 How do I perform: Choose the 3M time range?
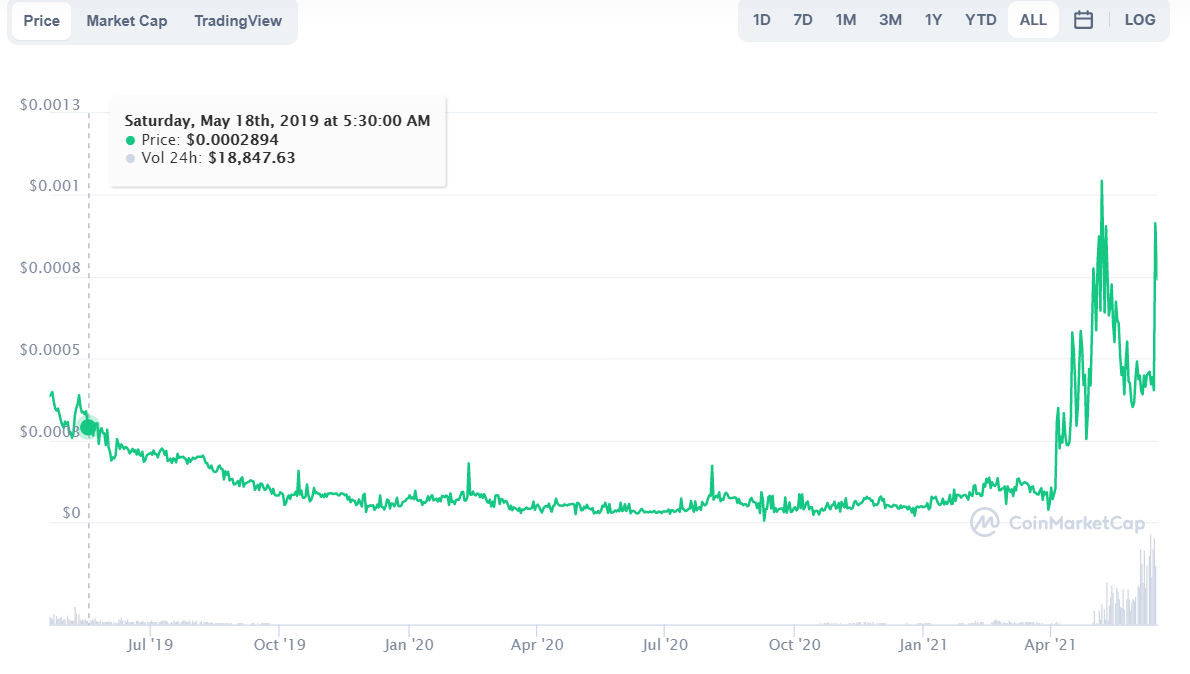tap(890, 20)
